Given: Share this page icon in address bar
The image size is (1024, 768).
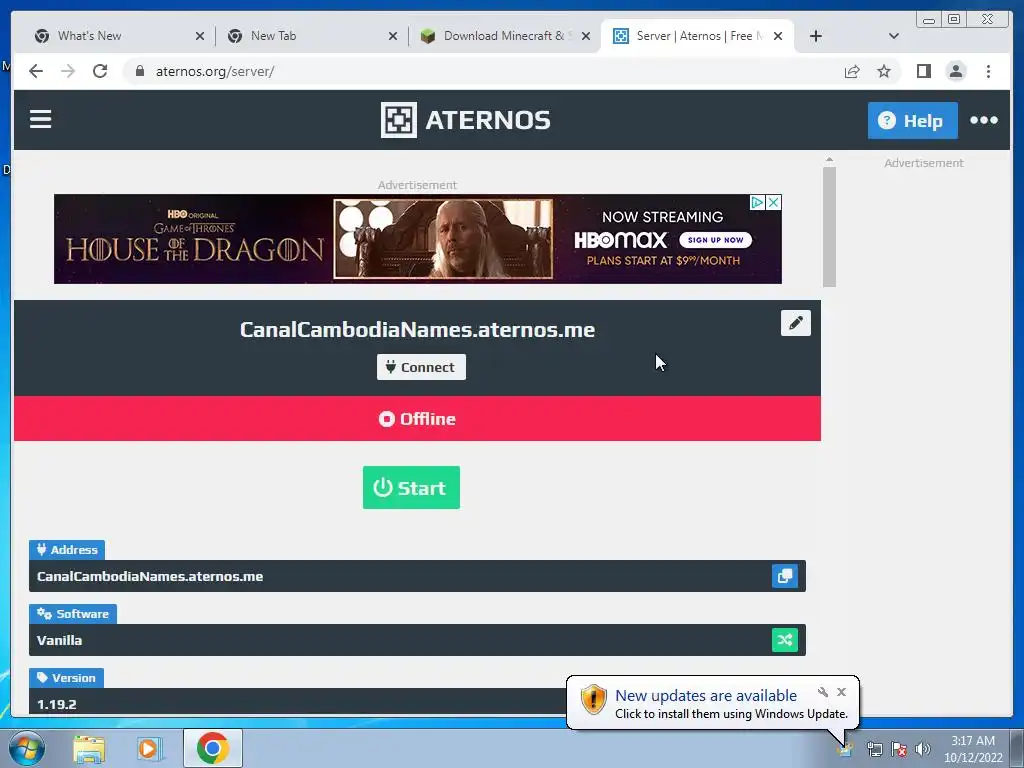Looking at the screenshot, I should pyautogui.click(x=852, y=71).
